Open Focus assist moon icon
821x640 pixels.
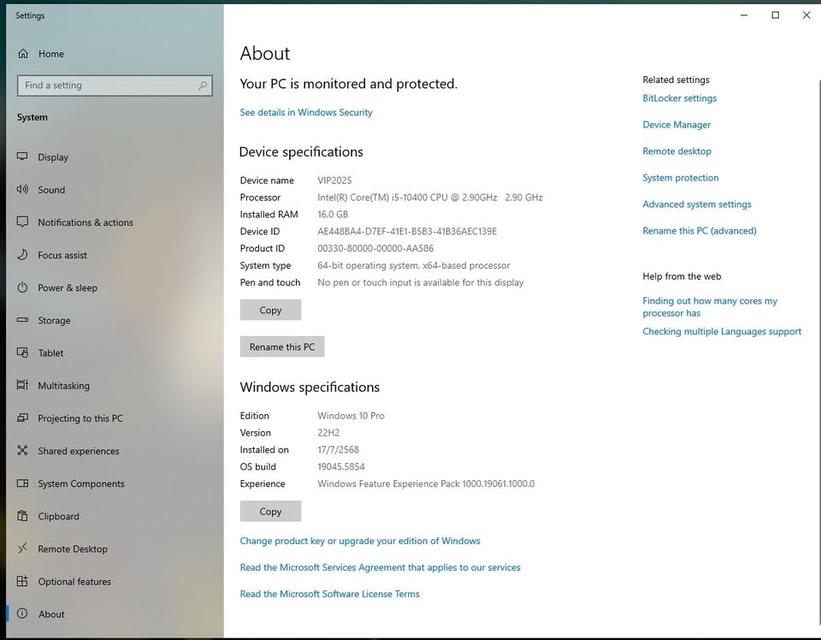[23, 255]
